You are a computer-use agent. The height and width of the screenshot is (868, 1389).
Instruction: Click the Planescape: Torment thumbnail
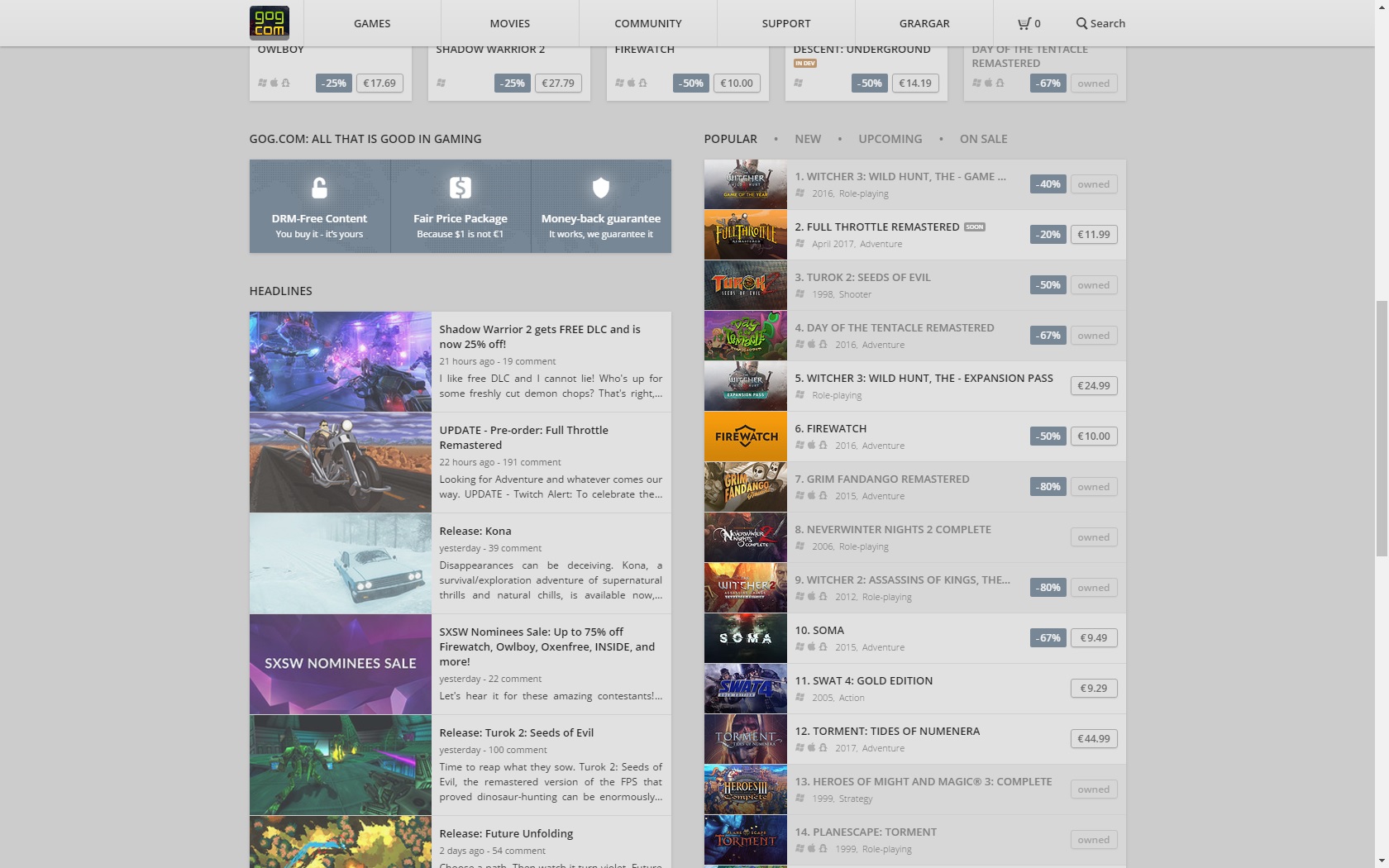point(746,840)
